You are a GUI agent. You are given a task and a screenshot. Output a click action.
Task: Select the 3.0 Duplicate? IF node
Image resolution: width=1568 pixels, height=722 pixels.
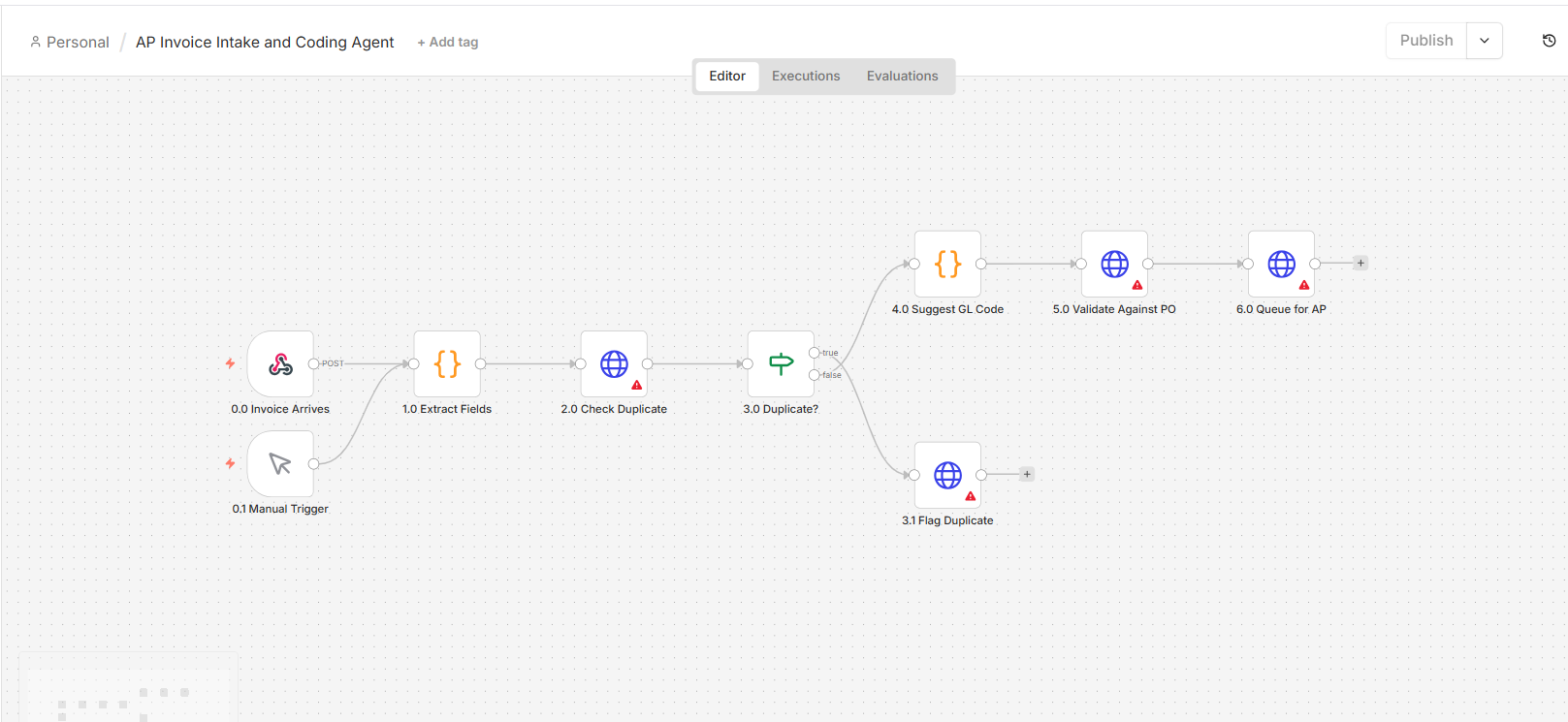click(x=781, y=364)
